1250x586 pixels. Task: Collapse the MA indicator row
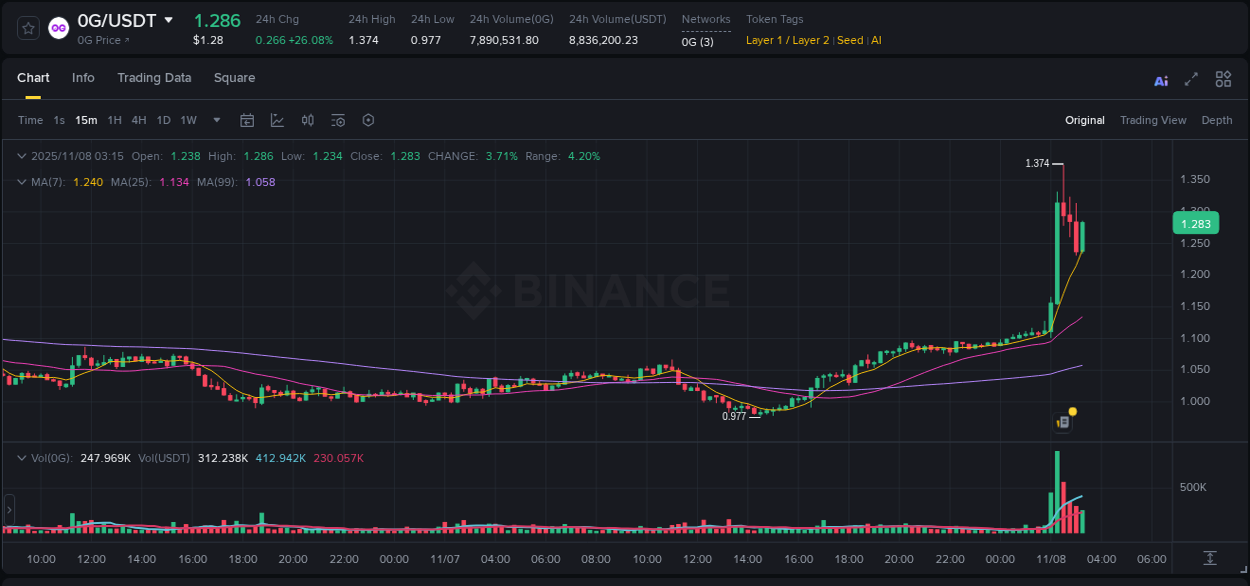22,182
